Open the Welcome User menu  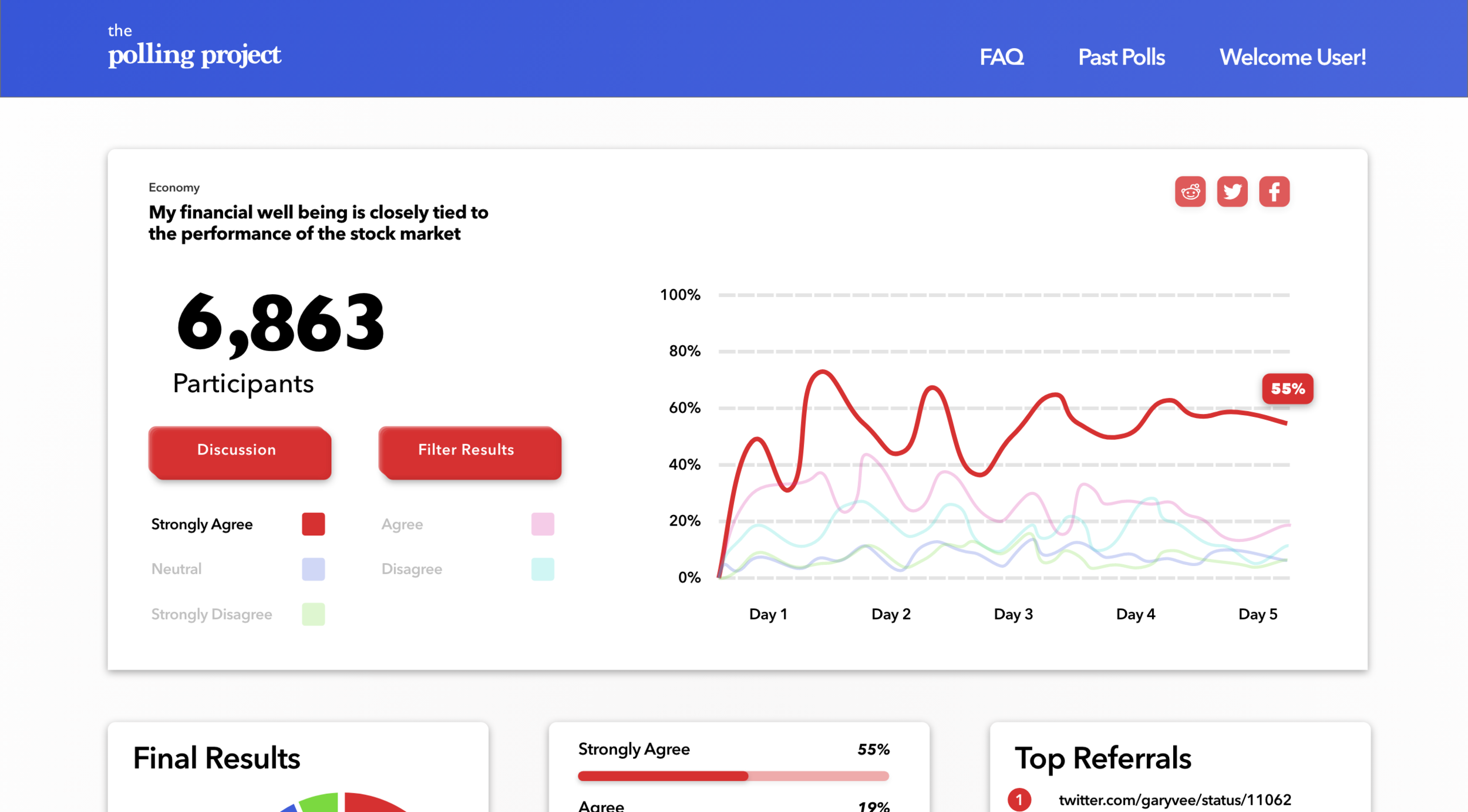(x=1292, y=58)
